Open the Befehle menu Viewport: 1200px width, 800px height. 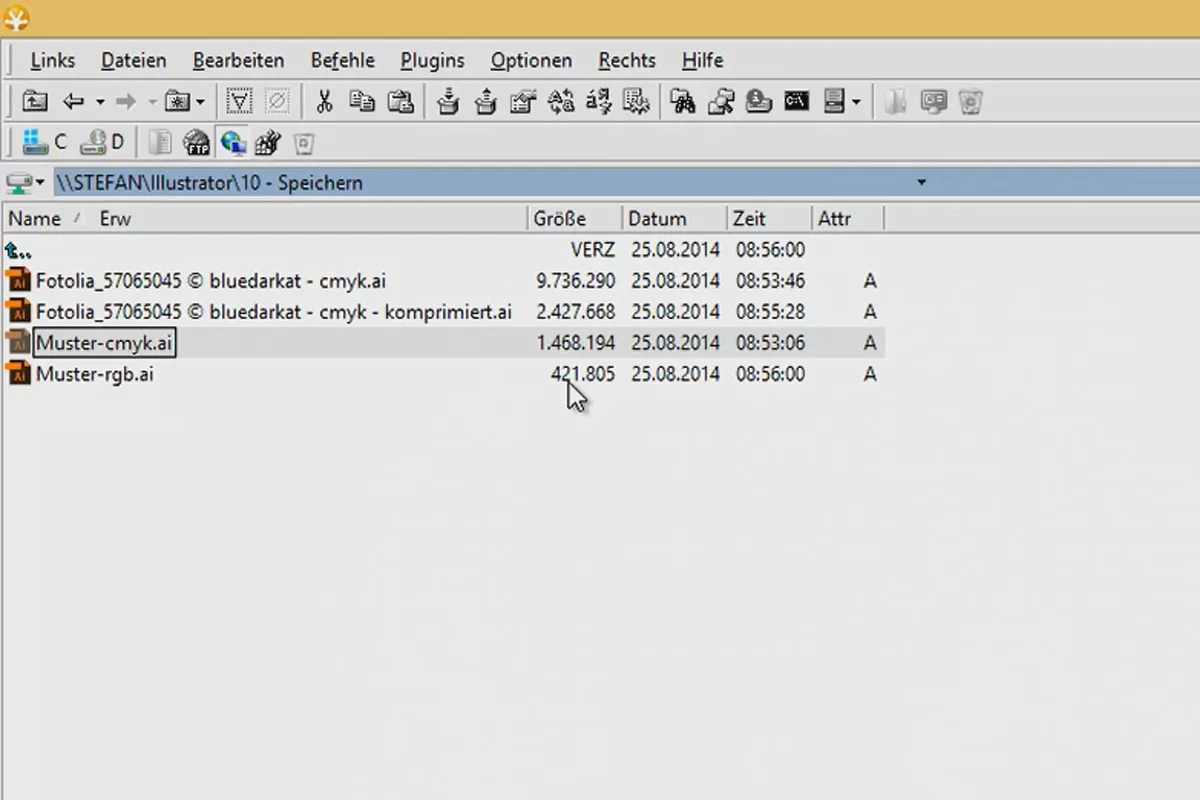click(x=342, y=60)
